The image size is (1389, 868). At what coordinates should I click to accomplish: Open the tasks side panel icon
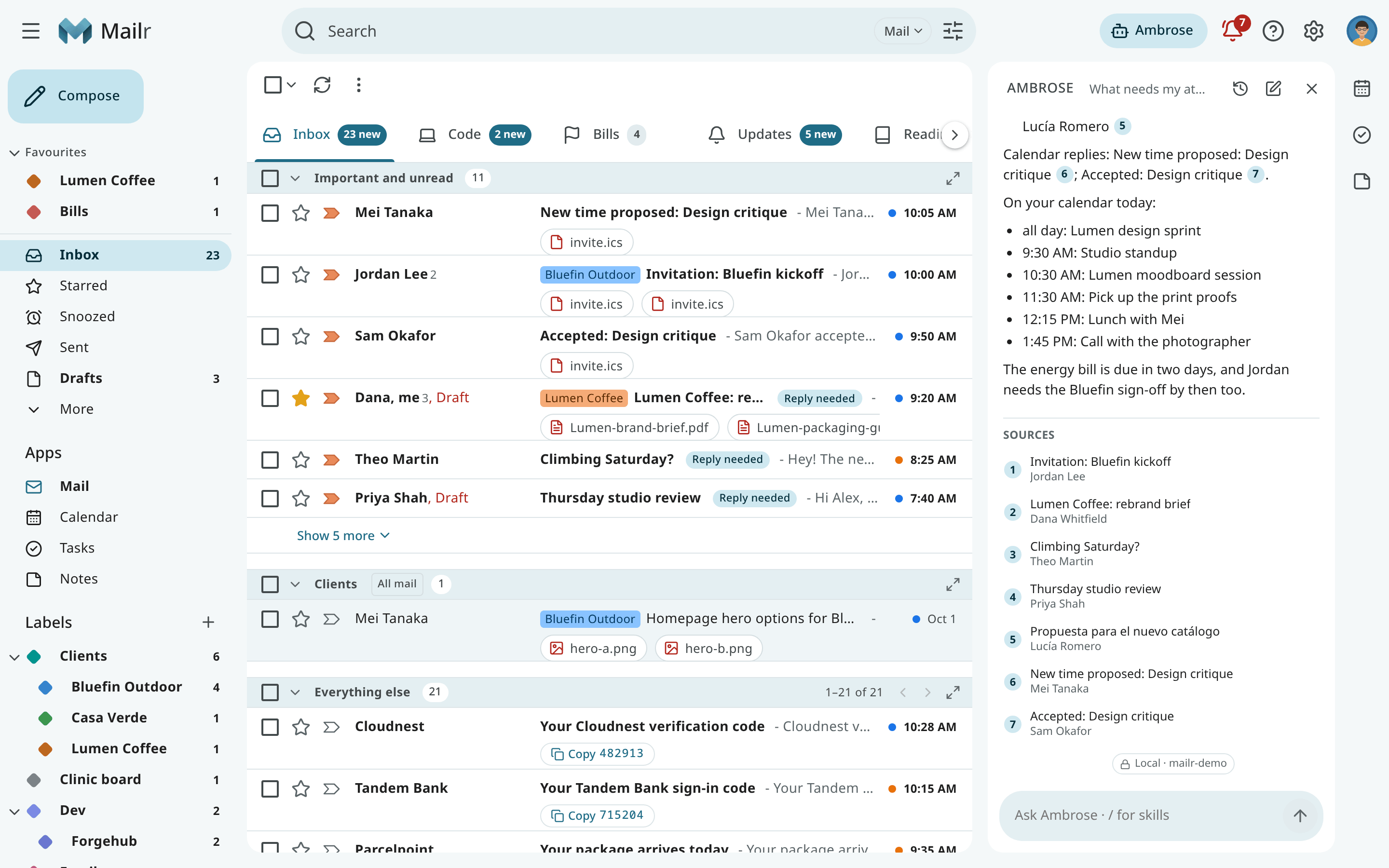[1362, 135]
